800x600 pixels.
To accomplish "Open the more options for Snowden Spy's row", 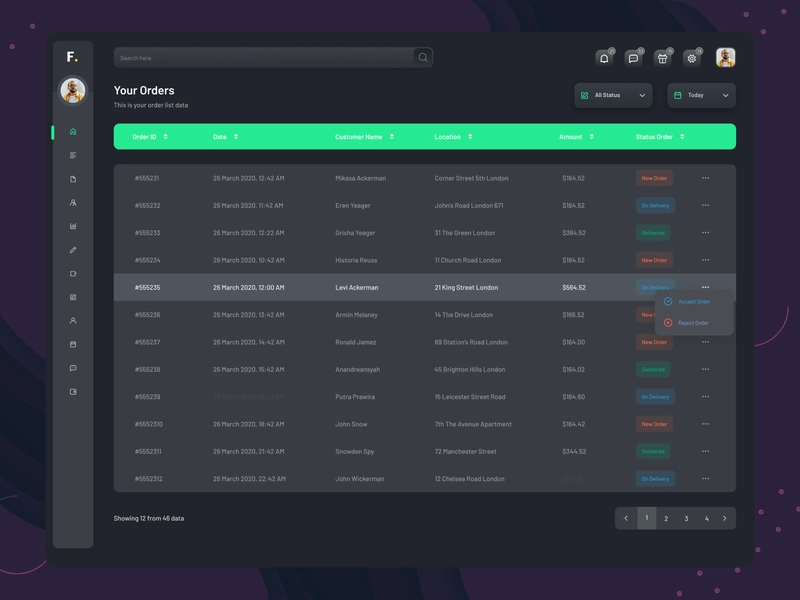I will [705, 452].
